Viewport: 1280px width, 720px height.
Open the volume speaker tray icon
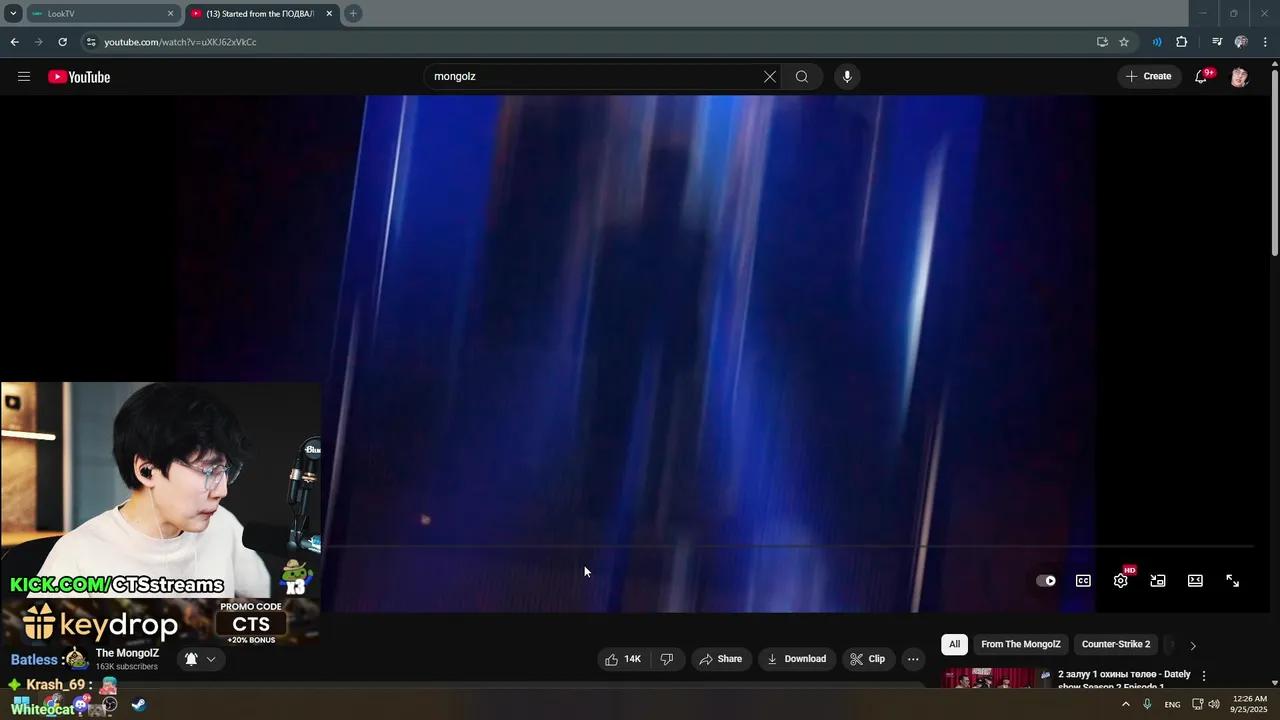[1214, 705]
